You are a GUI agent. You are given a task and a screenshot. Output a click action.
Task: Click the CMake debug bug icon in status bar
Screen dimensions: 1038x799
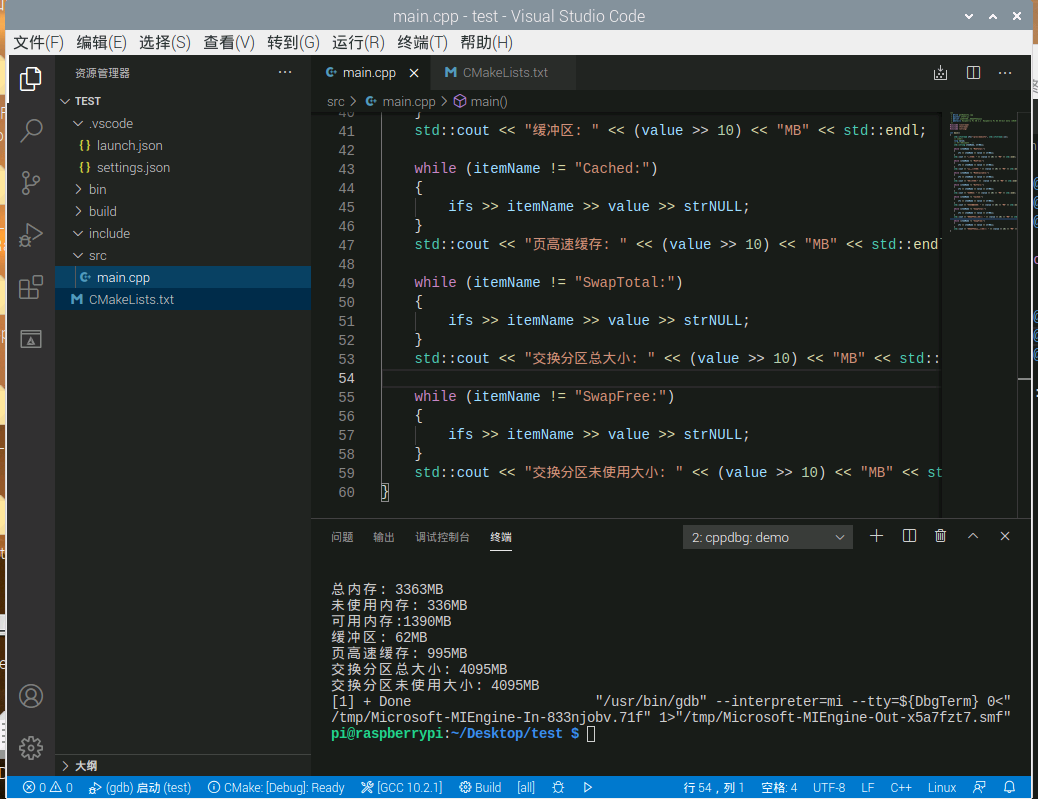point(558,788)
